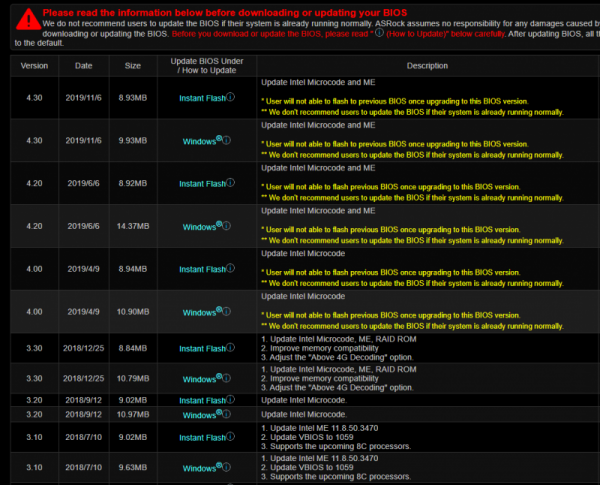Open info icon in 4.30 Windows 9.93MB row
This screenshot has width=600, height=485.
point(227,140)
